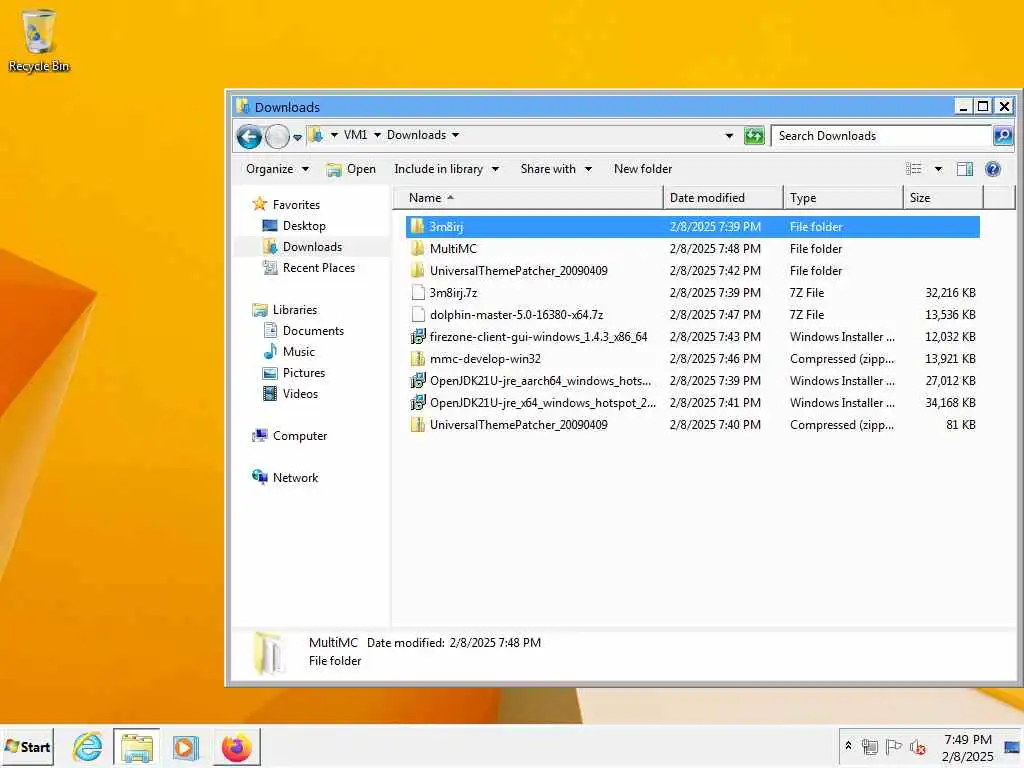Select the OpenJDK21U-jre_aarch64 installer icon
The height and width of the screenshot is (768, 1024).
coord(418,381)
